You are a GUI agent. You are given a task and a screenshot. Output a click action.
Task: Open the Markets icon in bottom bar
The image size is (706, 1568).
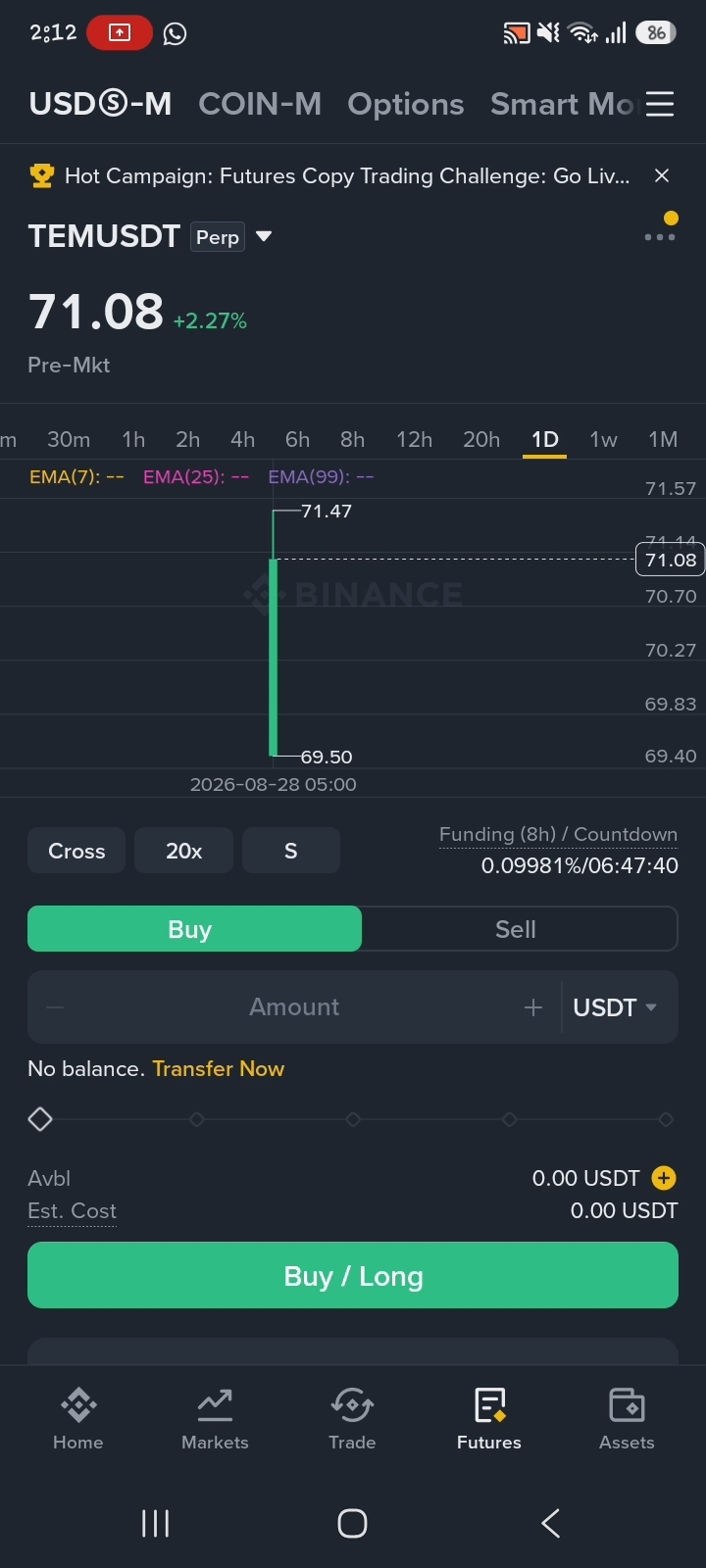click(x=215, y=1405)
